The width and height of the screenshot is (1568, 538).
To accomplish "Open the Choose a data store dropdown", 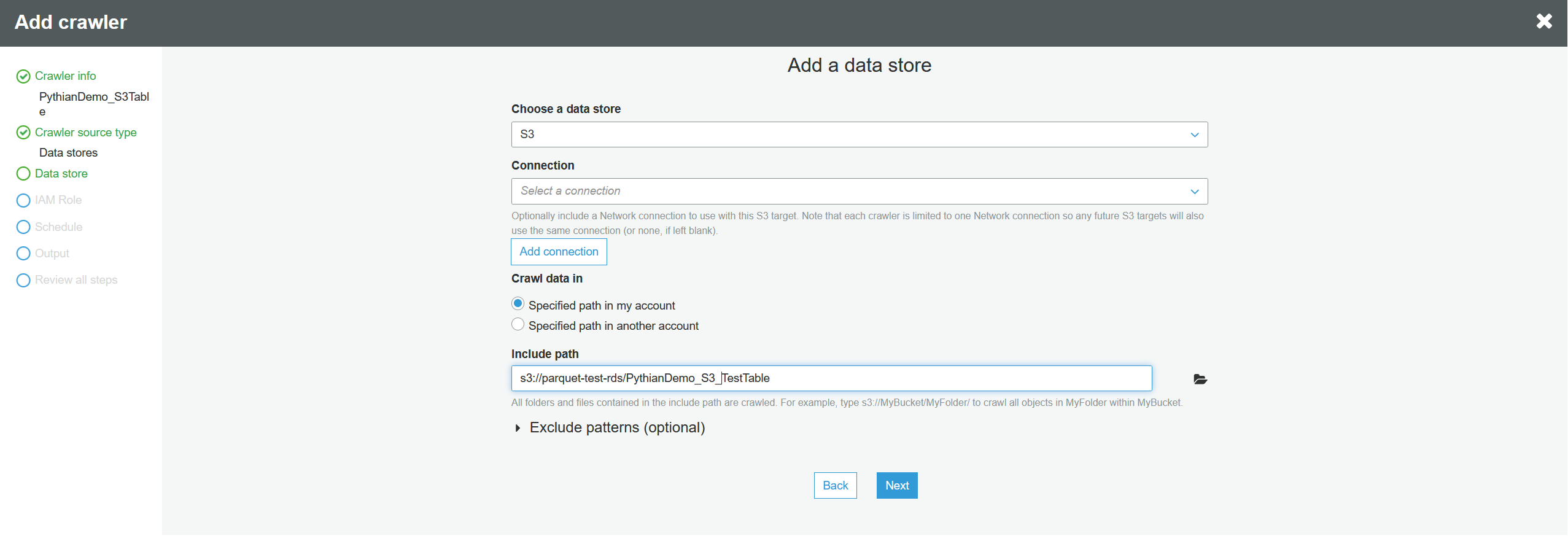I will click(859, 134).
